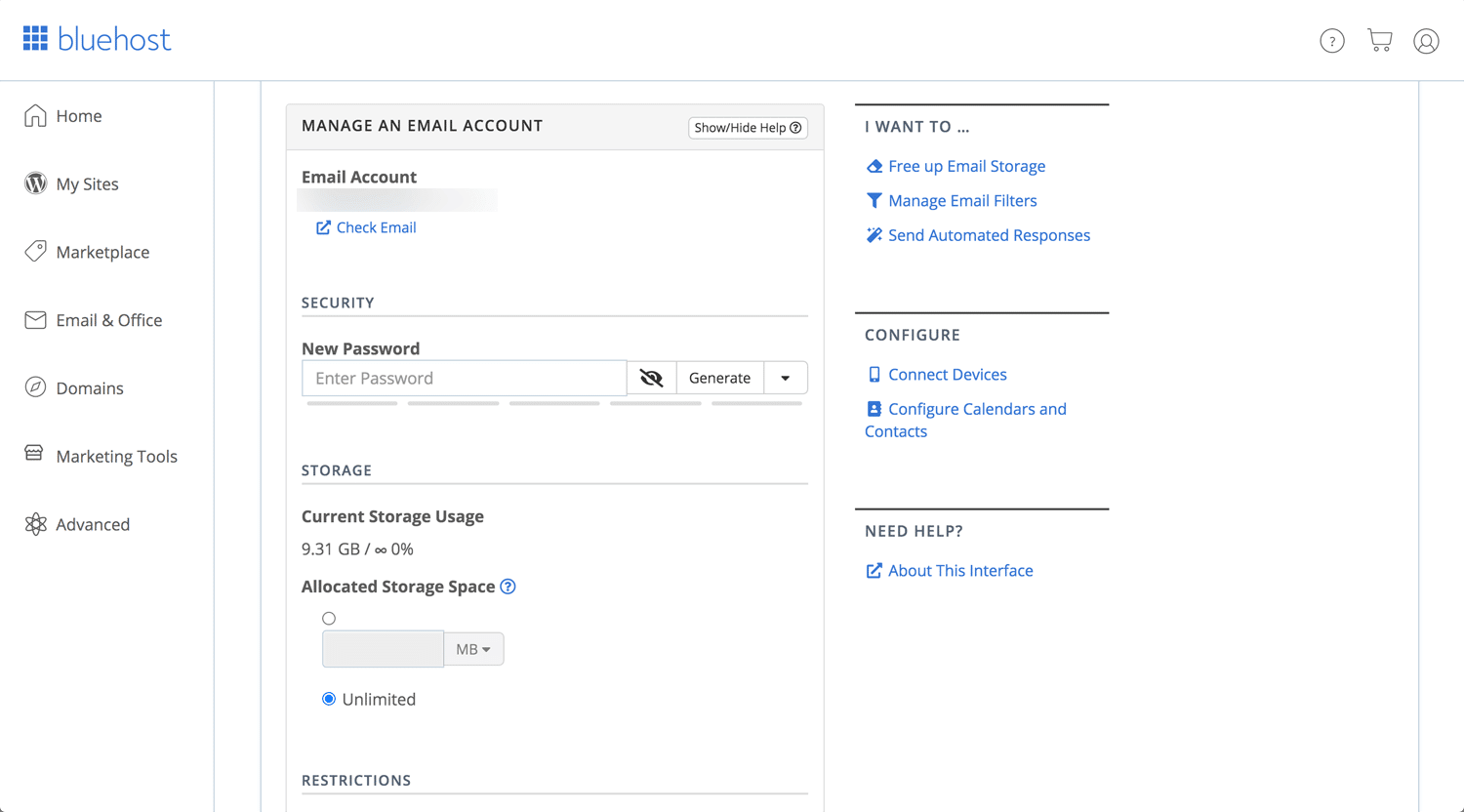Screen dimensions: 1464x812
Task: Click the storefront icon beside Marketing Tools
Action: coord(34,453)
